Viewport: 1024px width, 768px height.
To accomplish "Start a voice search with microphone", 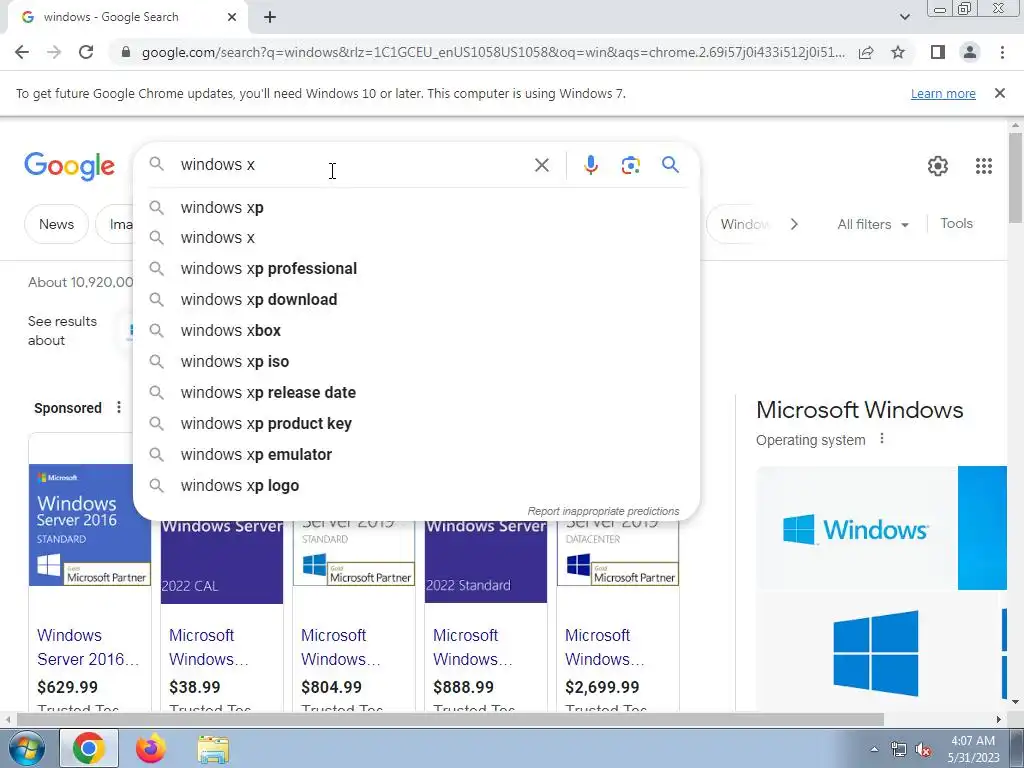I will click(591, 165).
